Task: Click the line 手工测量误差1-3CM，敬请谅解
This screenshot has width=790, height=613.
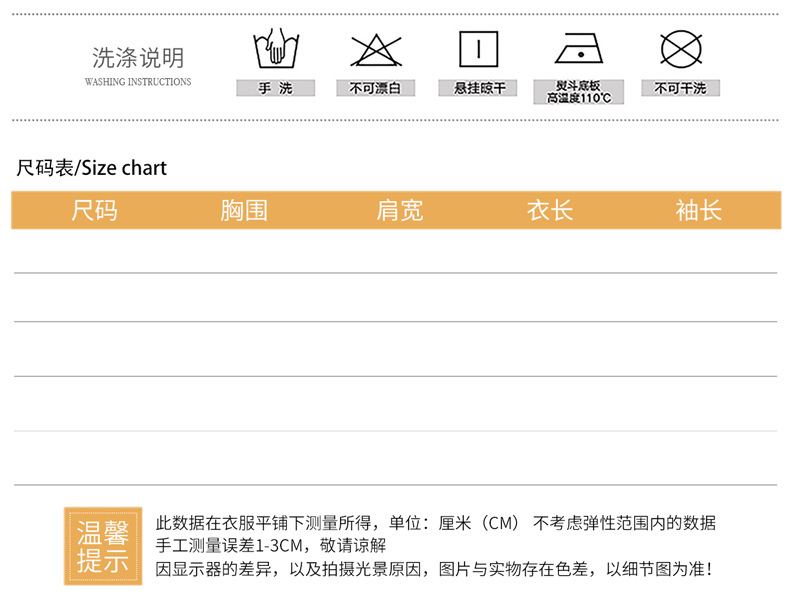Action: 271,546
